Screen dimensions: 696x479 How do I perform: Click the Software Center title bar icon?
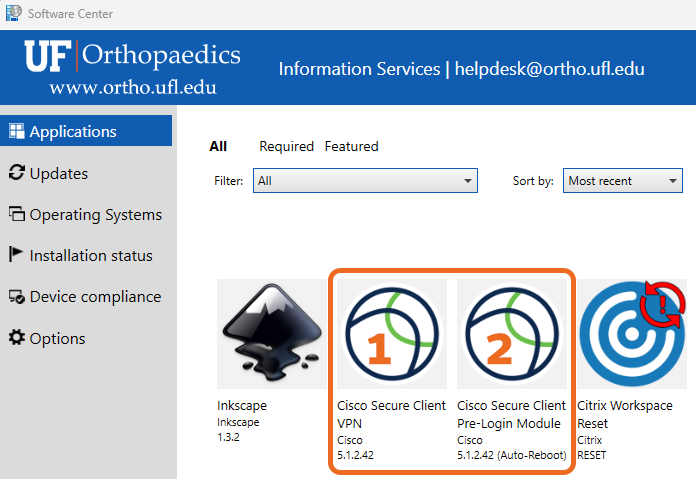(x=14, y=13)
